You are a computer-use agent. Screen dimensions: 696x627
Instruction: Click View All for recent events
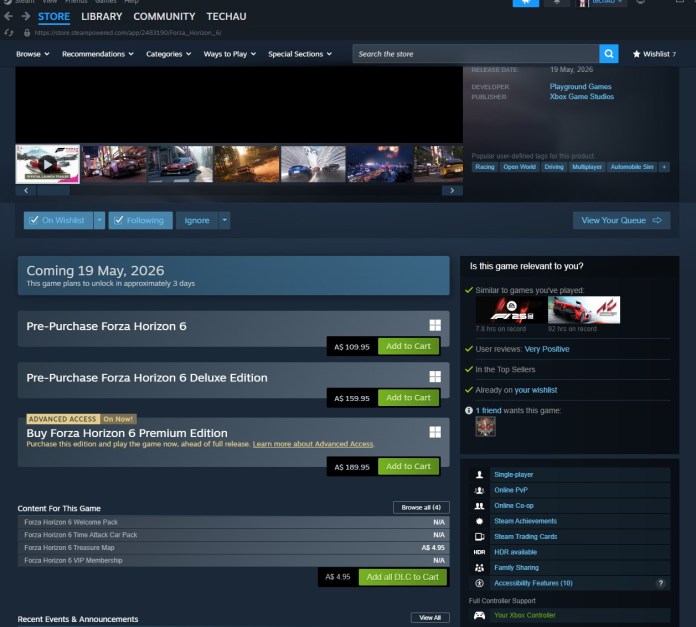430,618
